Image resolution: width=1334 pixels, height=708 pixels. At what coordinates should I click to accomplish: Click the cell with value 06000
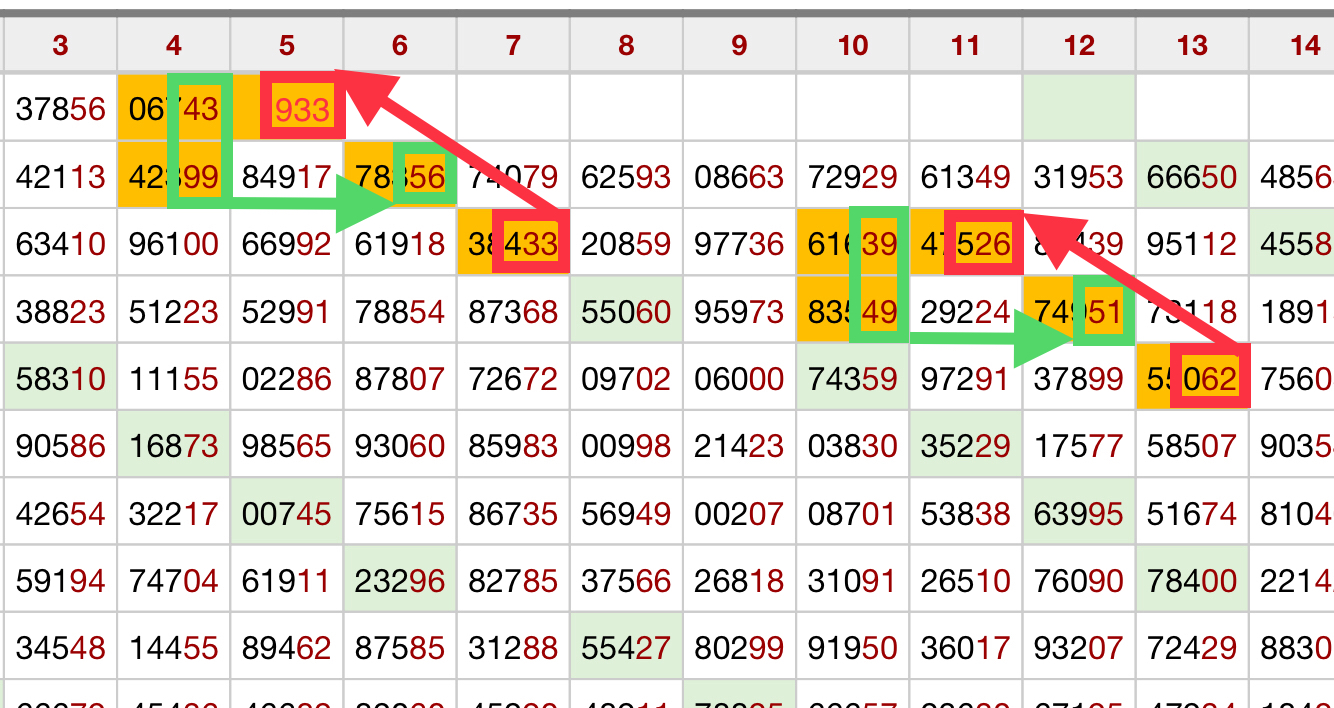tap(739, 380)
